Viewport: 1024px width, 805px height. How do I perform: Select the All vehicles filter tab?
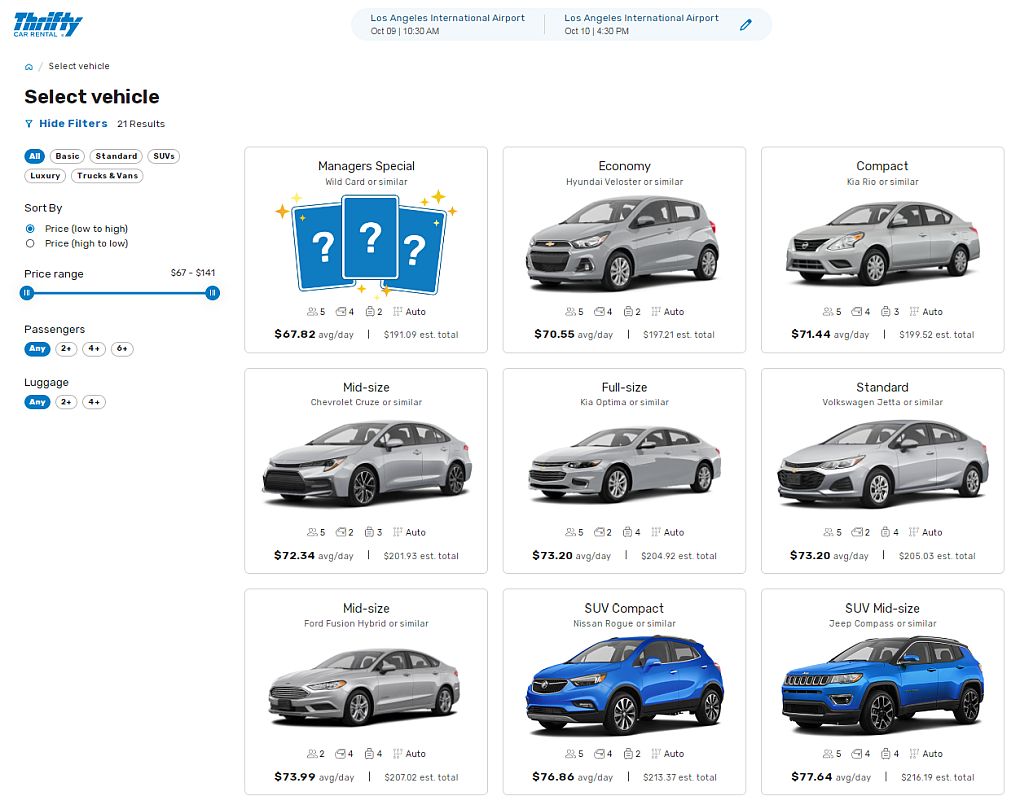point(34,156)
